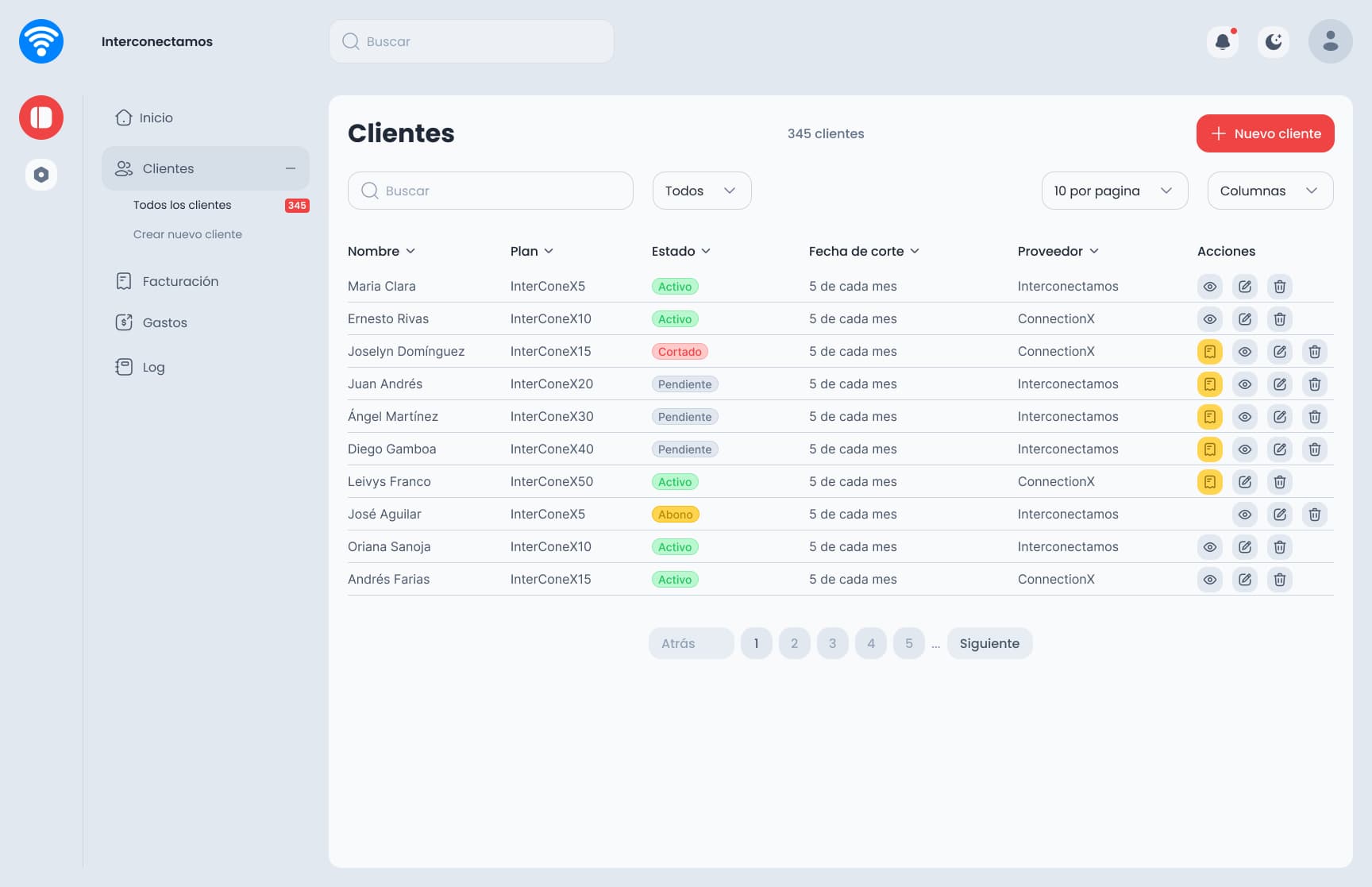Show details of Leivys Franco row eye icon

[x=1245, y=481]
